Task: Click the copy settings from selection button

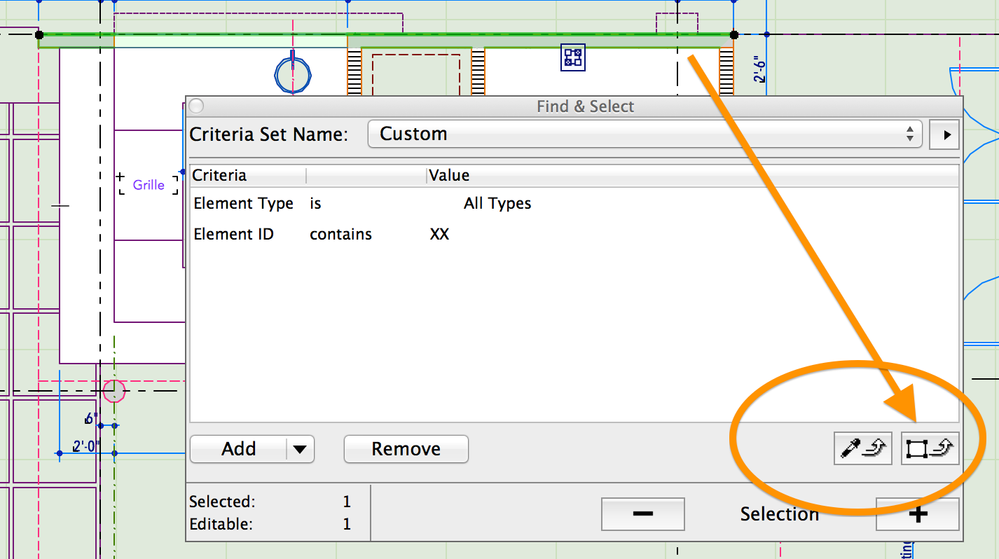Action: pyautogui.click(x=929, y=449)
